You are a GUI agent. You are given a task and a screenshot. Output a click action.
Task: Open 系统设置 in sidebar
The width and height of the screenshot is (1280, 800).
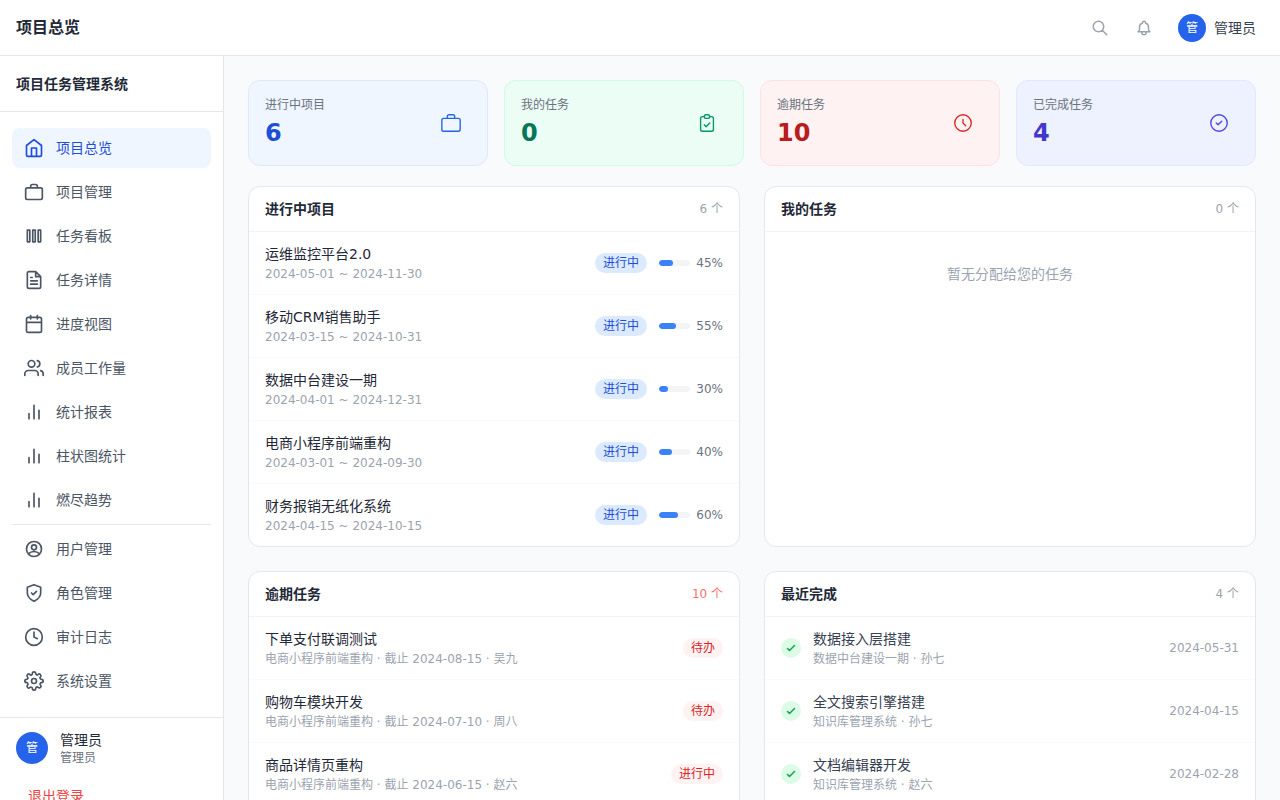(x=111, y=681)
